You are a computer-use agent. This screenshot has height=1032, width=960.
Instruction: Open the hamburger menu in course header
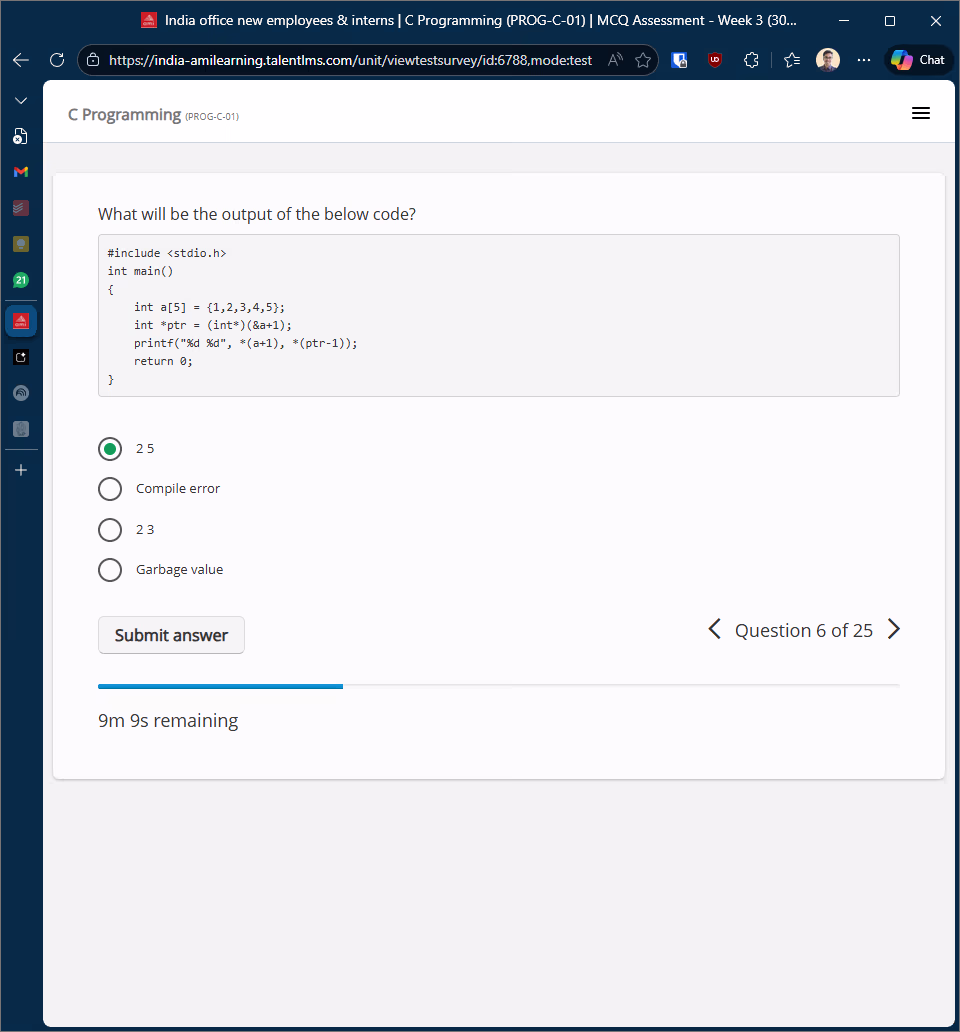point(921,114)
